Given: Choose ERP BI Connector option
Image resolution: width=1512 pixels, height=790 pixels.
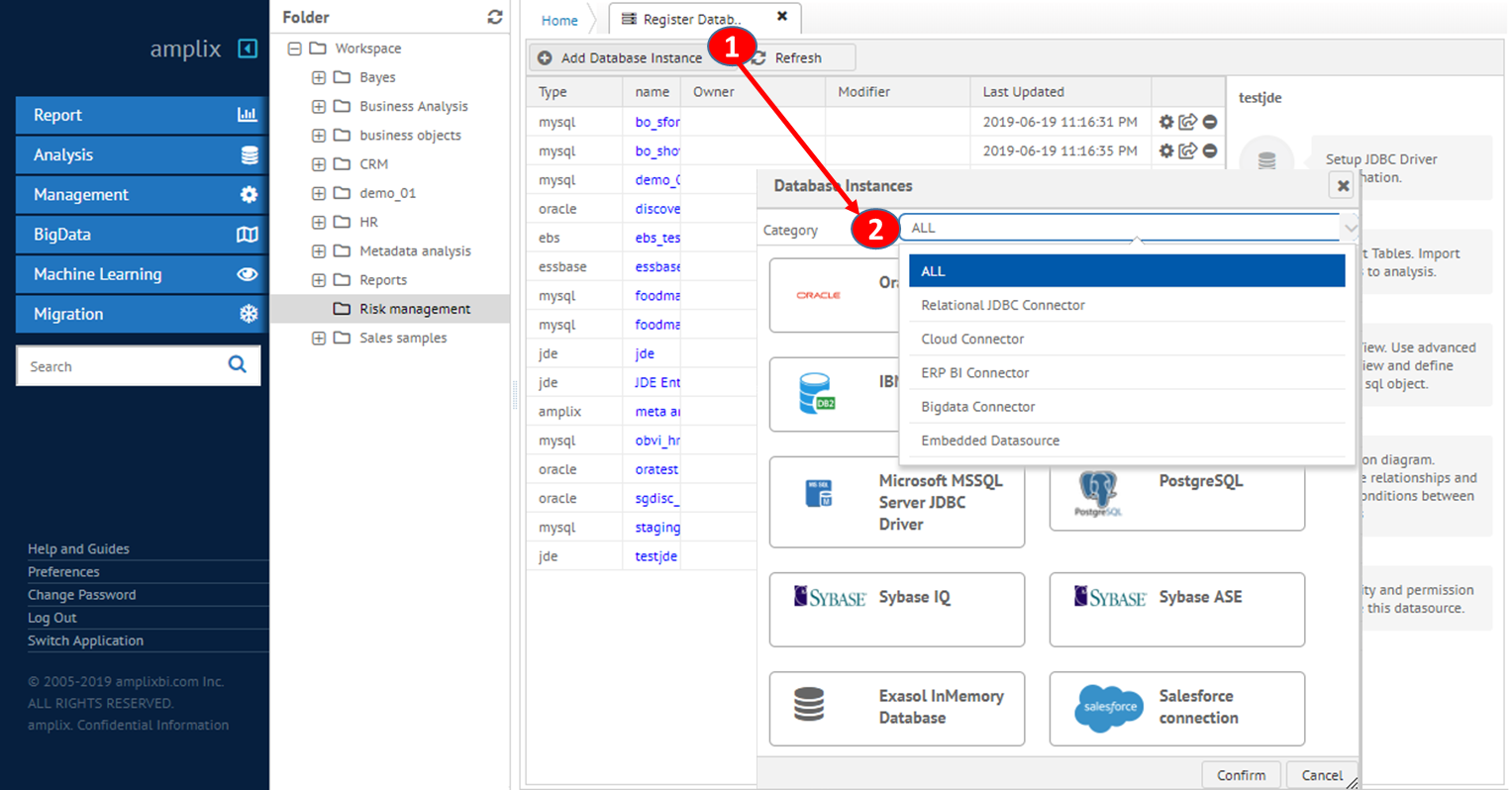Looking at the screenshot, I should pos(974,372).
